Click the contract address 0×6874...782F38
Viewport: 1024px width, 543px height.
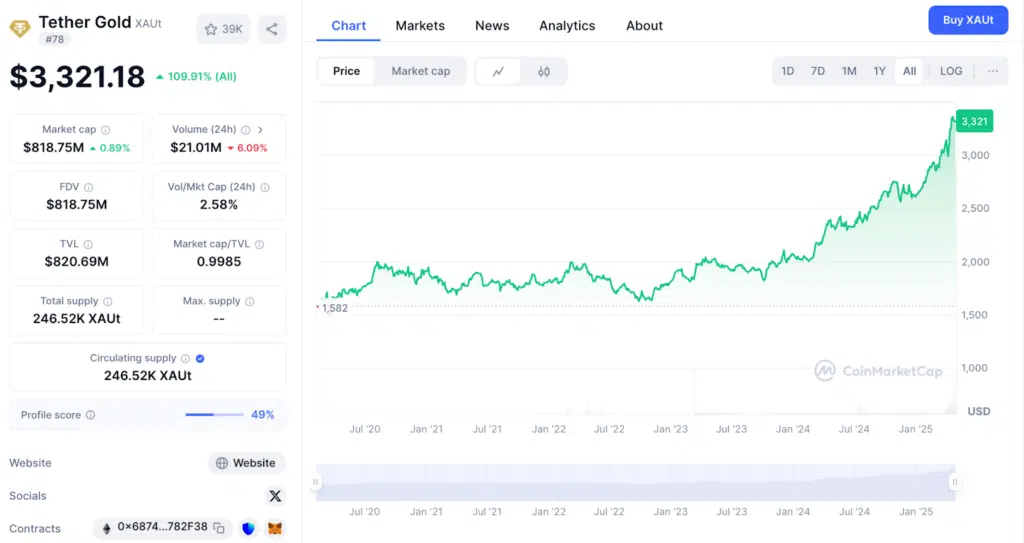(163, 527)
